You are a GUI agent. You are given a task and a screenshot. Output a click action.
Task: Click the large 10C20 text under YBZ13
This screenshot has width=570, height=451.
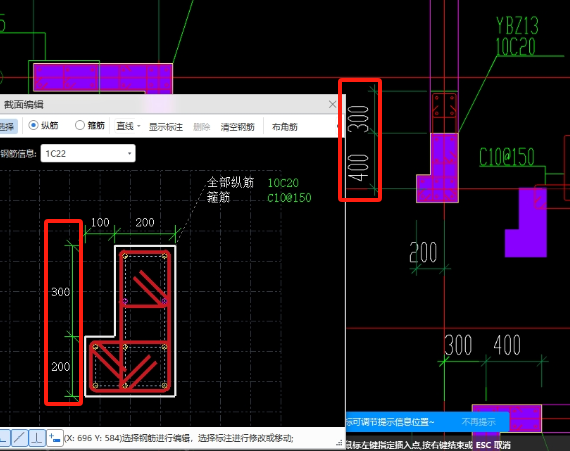515,47
